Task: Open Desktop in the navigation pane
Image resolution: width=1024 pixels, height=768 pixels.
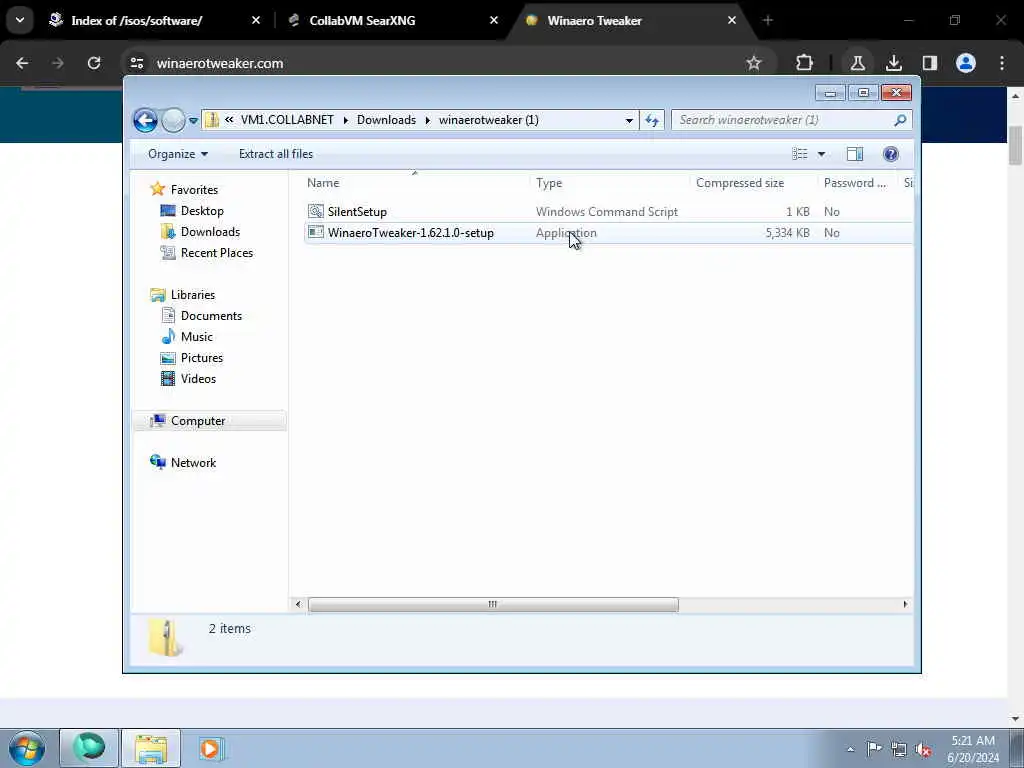Action: click(x=202, y=210)
